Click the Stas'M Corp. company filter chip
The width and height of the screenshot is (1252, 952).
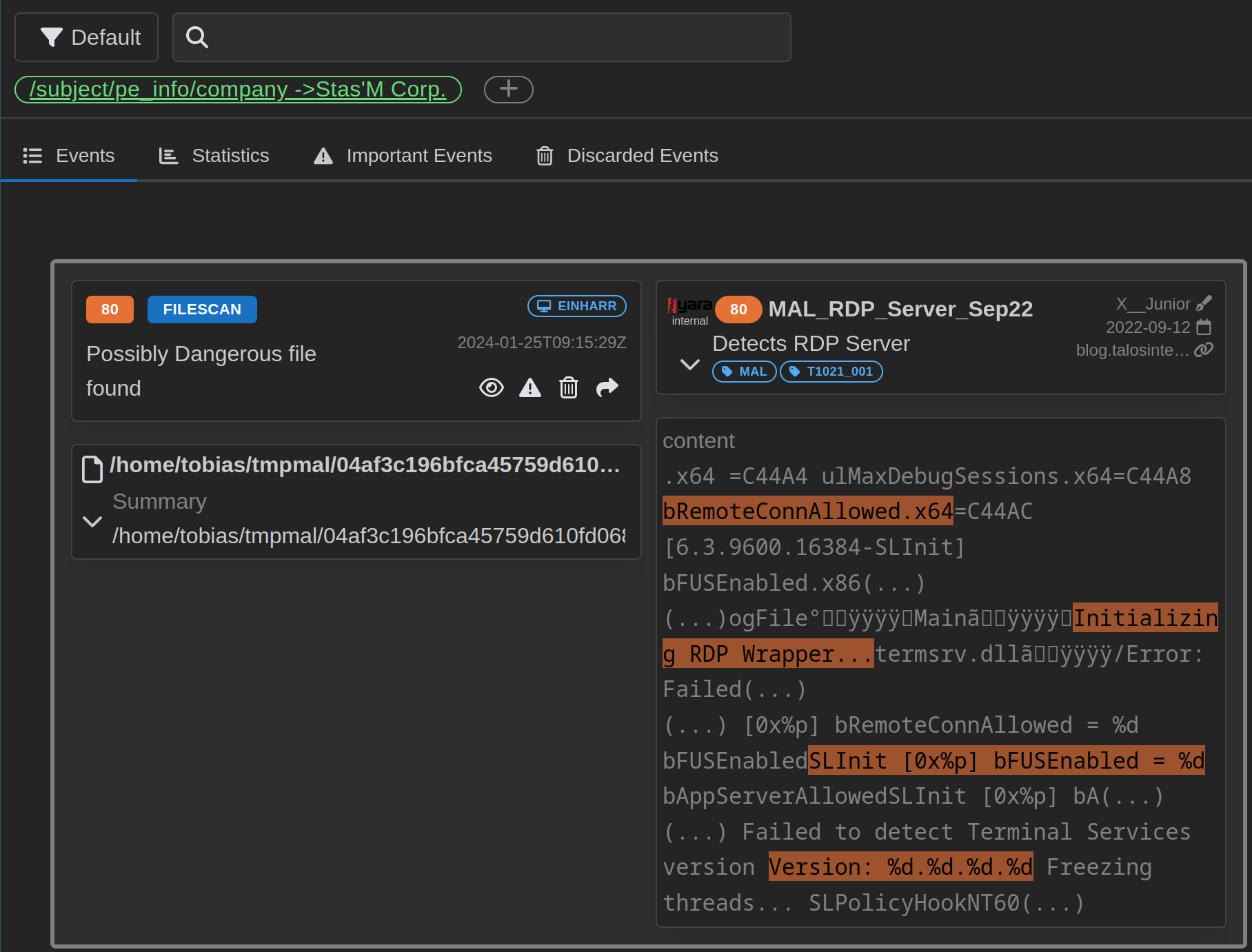click(238, 90)
